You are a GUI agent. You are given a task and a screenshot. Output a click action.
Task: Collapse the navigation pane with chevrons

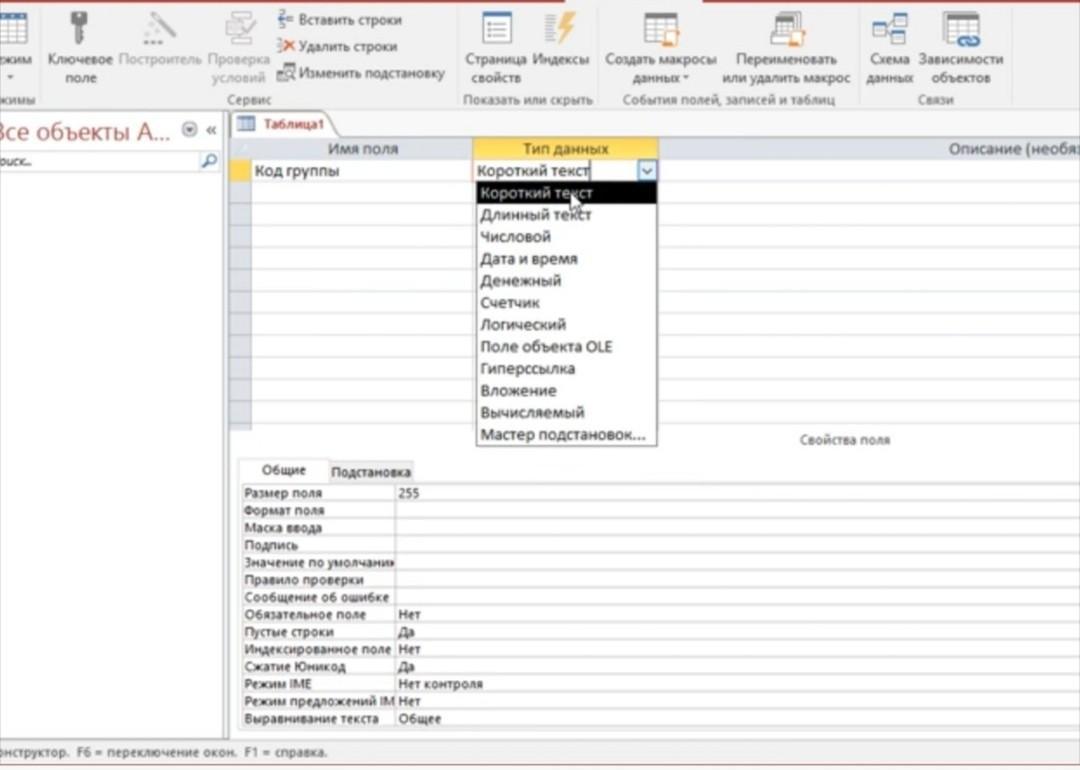tap(211, 129)
